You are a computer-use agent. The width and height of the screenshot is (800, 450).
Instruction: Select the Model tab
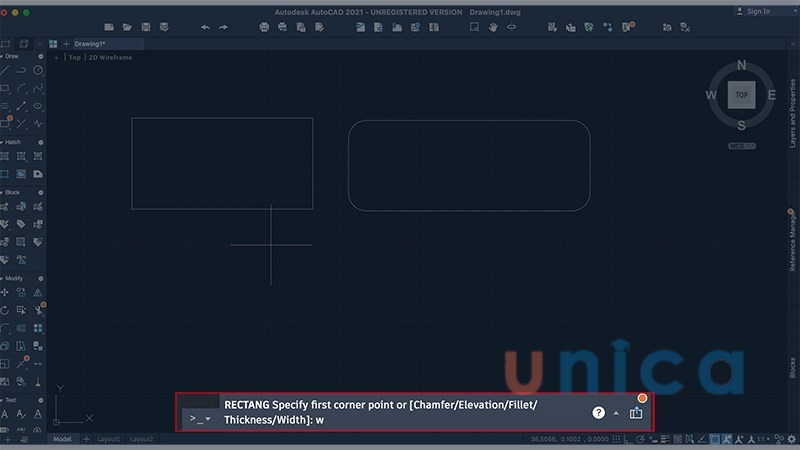[x=62, y=439]
